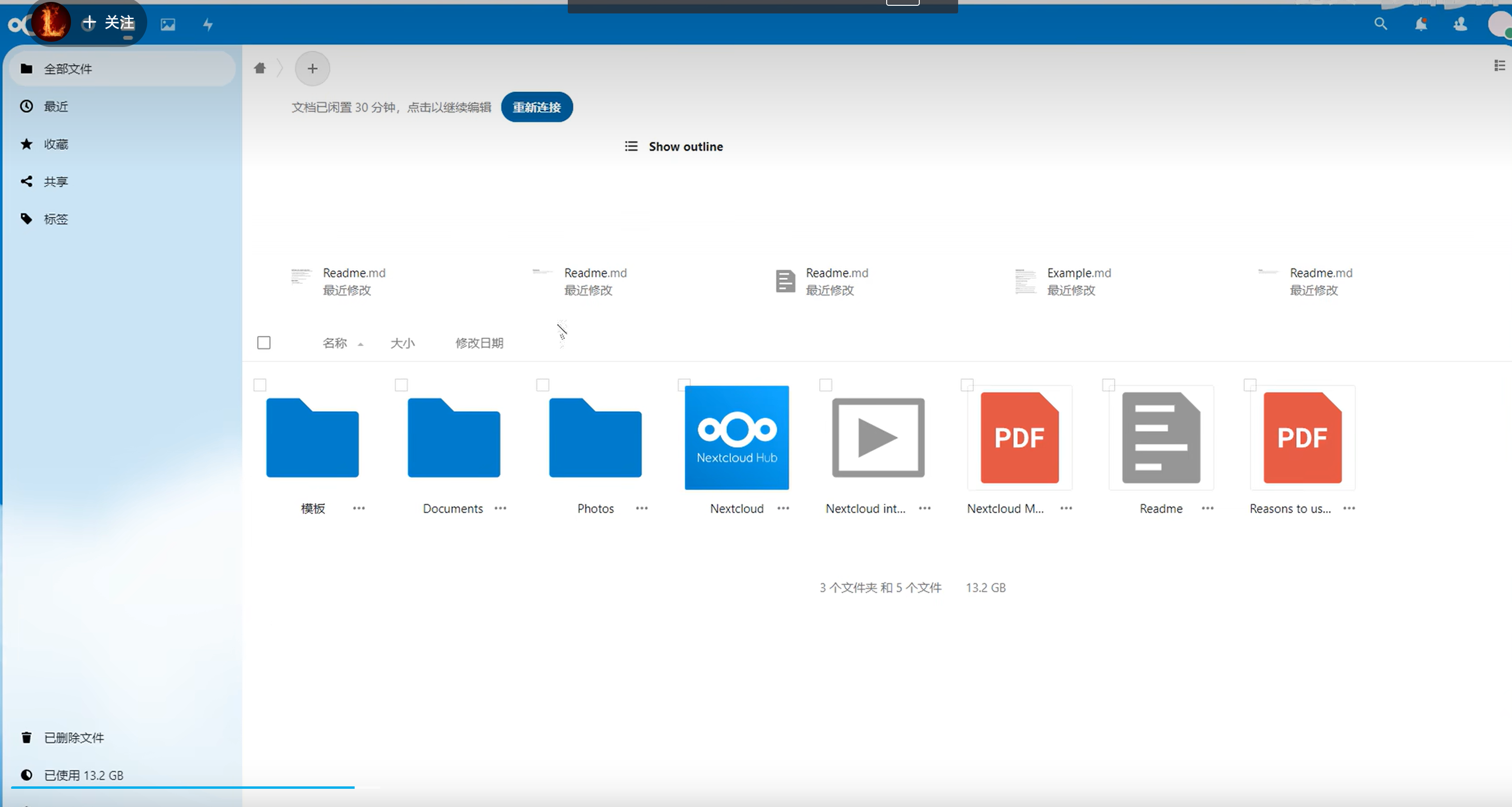Open the Readme document icon
The image size is (1512, 807).
click(1161, 437)
